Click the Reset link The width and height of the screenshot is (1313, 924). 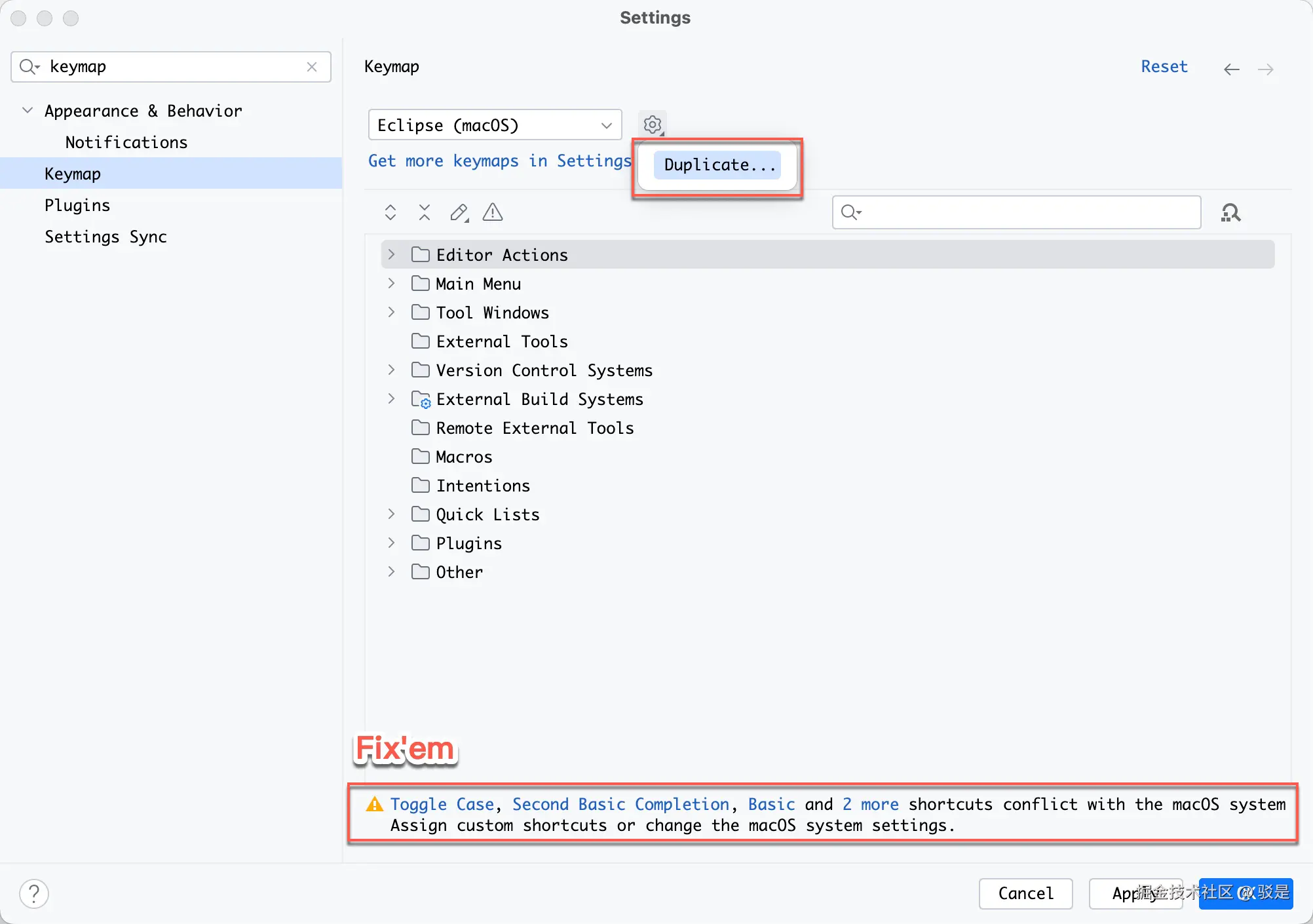click(x=1164, y=67)
